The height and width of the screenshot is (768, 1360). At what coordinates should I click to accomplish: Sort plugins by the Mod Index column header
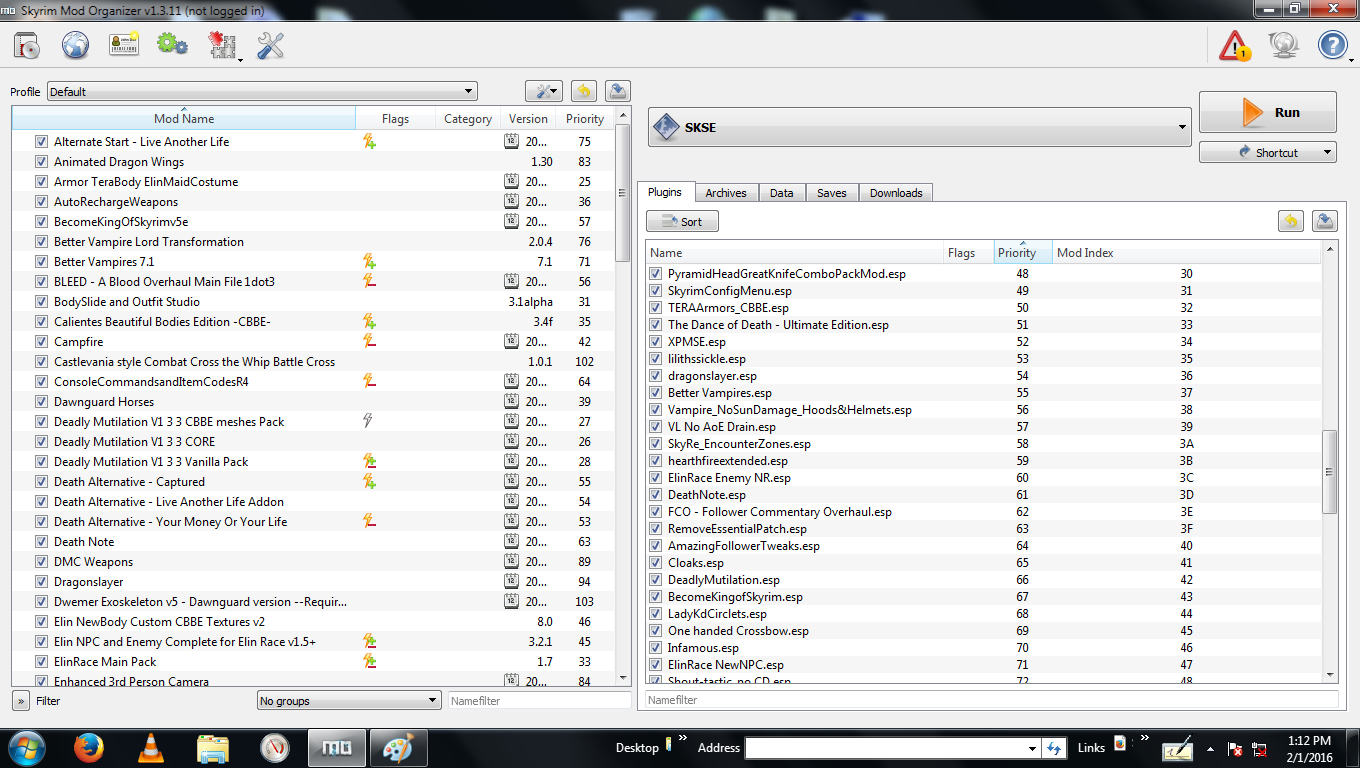1185,253
